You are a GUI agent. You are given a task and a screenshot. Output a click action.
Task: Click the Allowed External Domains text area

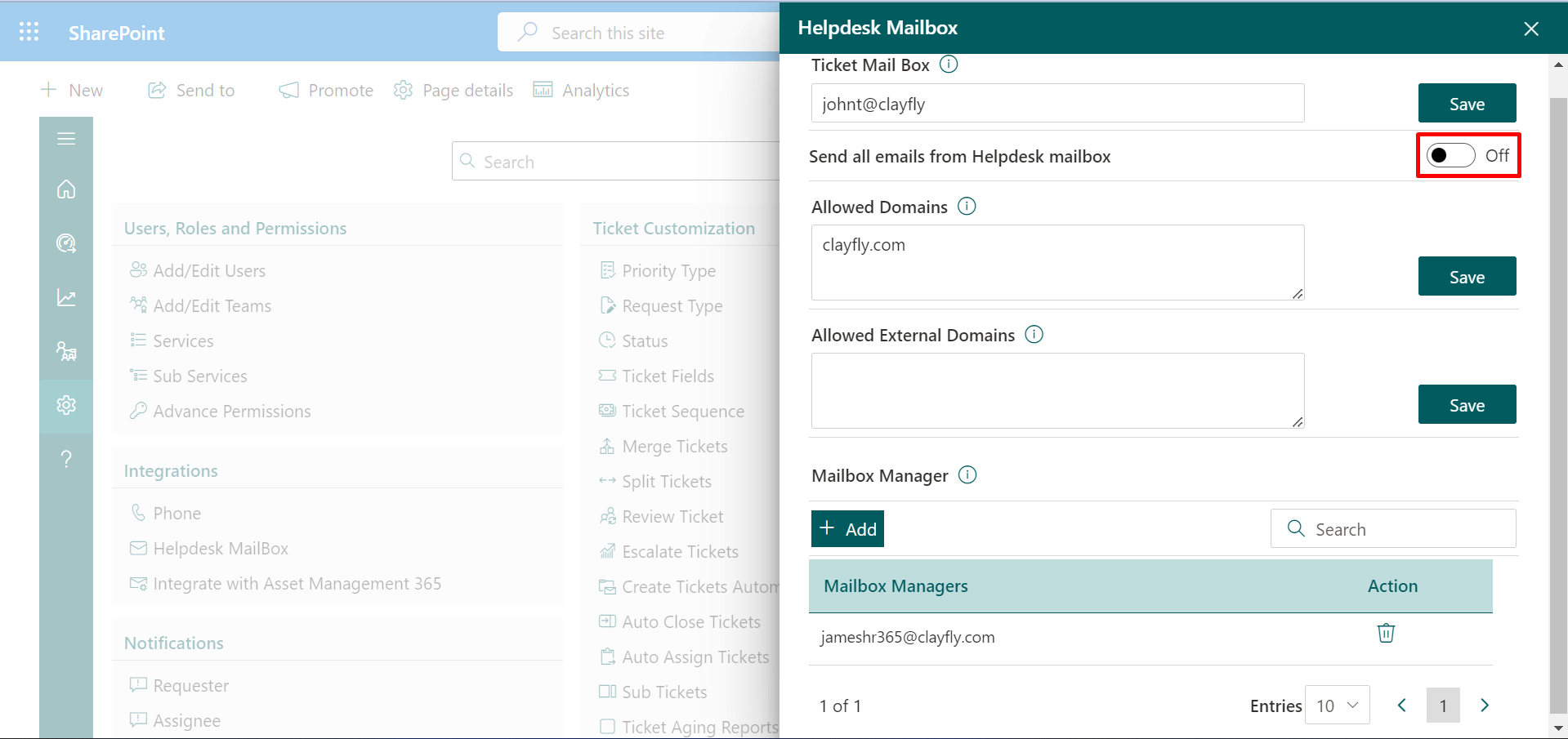[1057, 391]
